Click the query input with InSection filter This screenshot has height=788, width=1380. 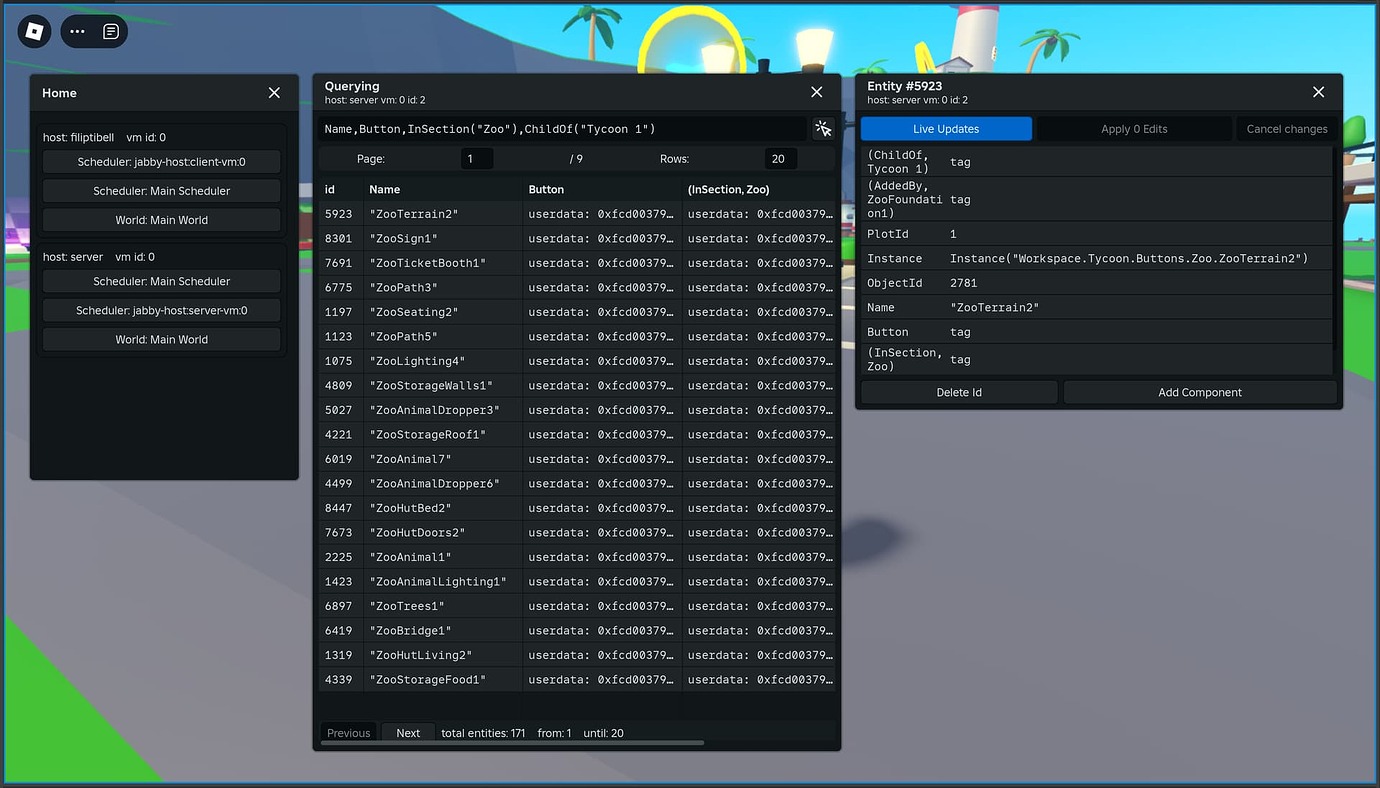click(560, 128)
